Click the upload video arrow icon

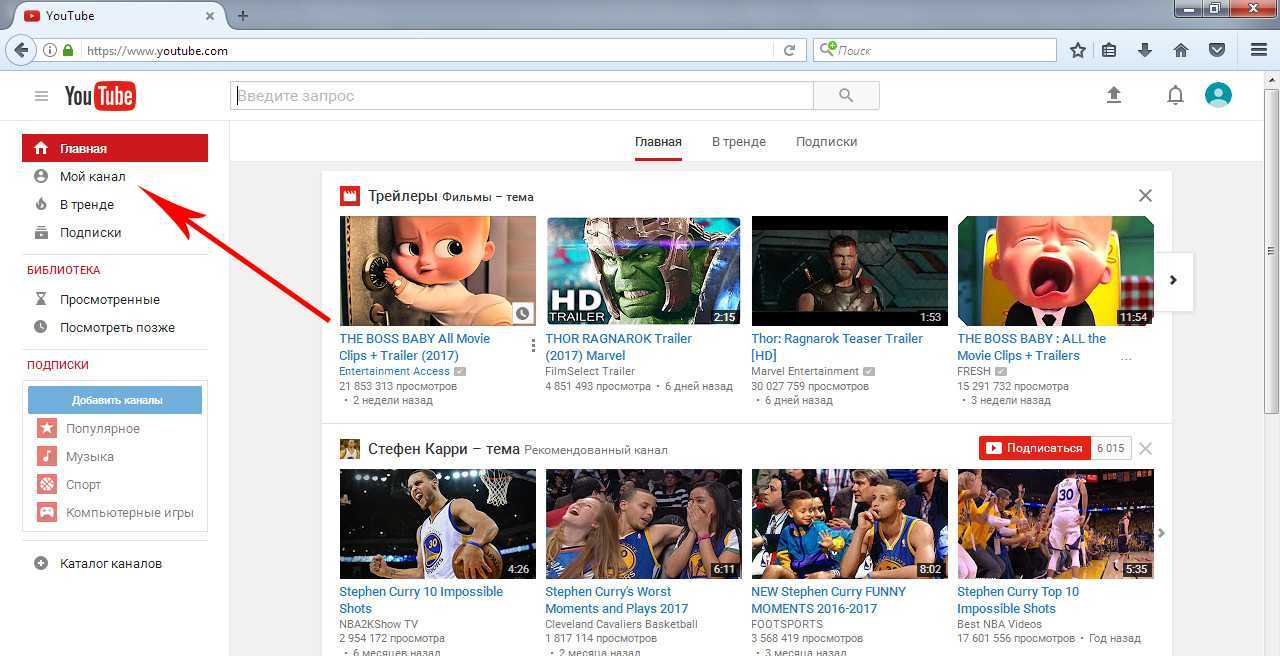pos(1114,95)
